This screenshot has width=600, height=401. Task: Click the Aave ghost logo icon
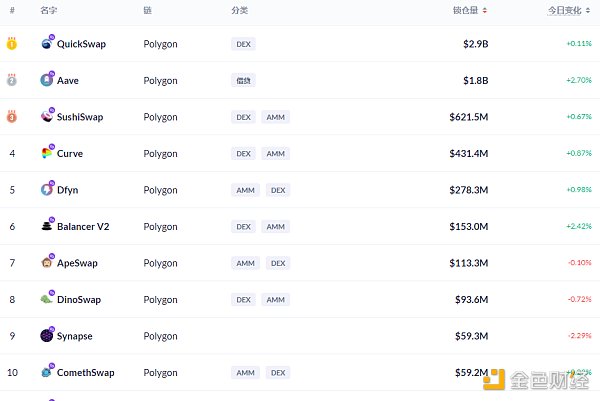tap(47, 80)
